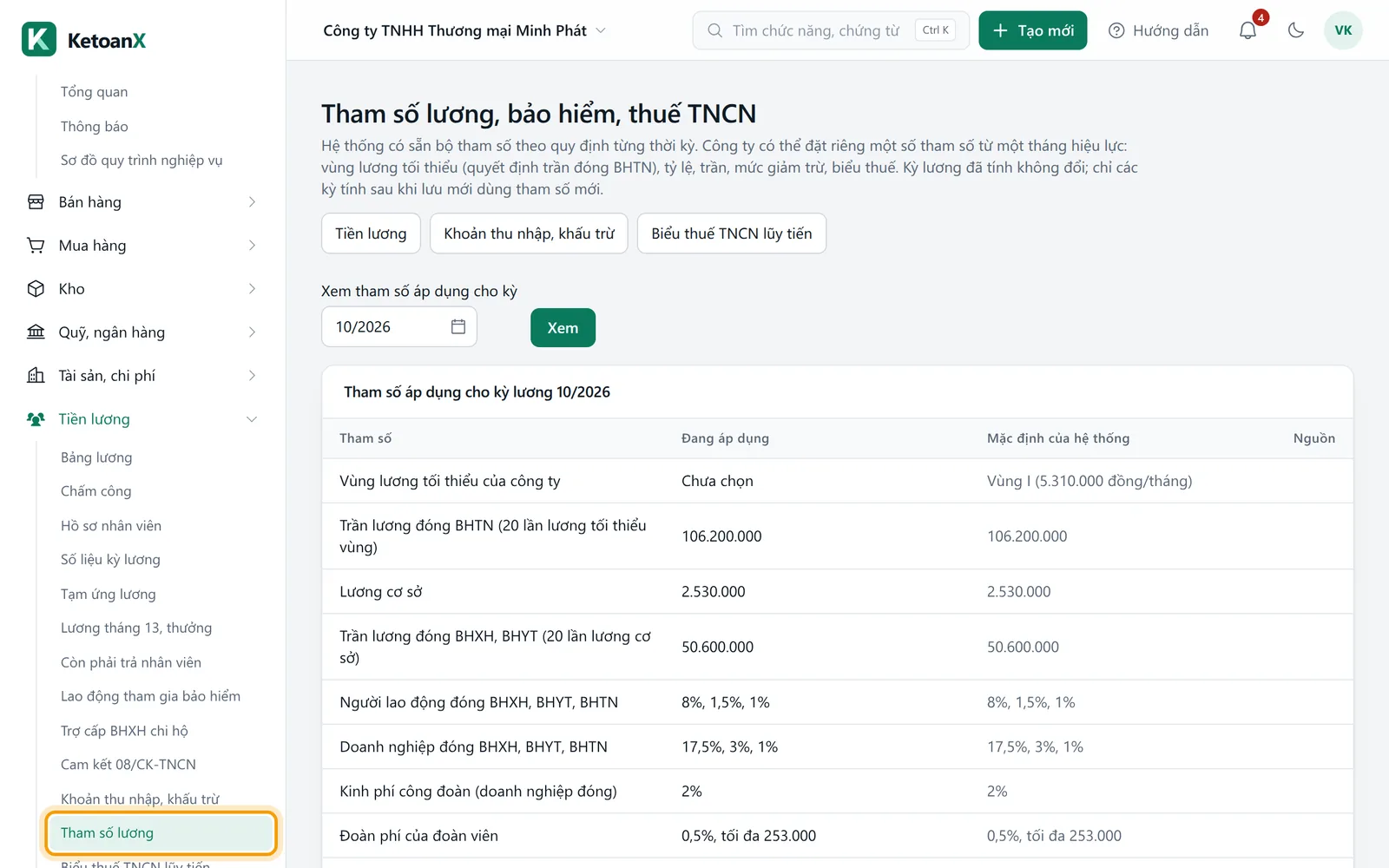
Task: Expand the Kho menu chevron
Action: point(252,289)
